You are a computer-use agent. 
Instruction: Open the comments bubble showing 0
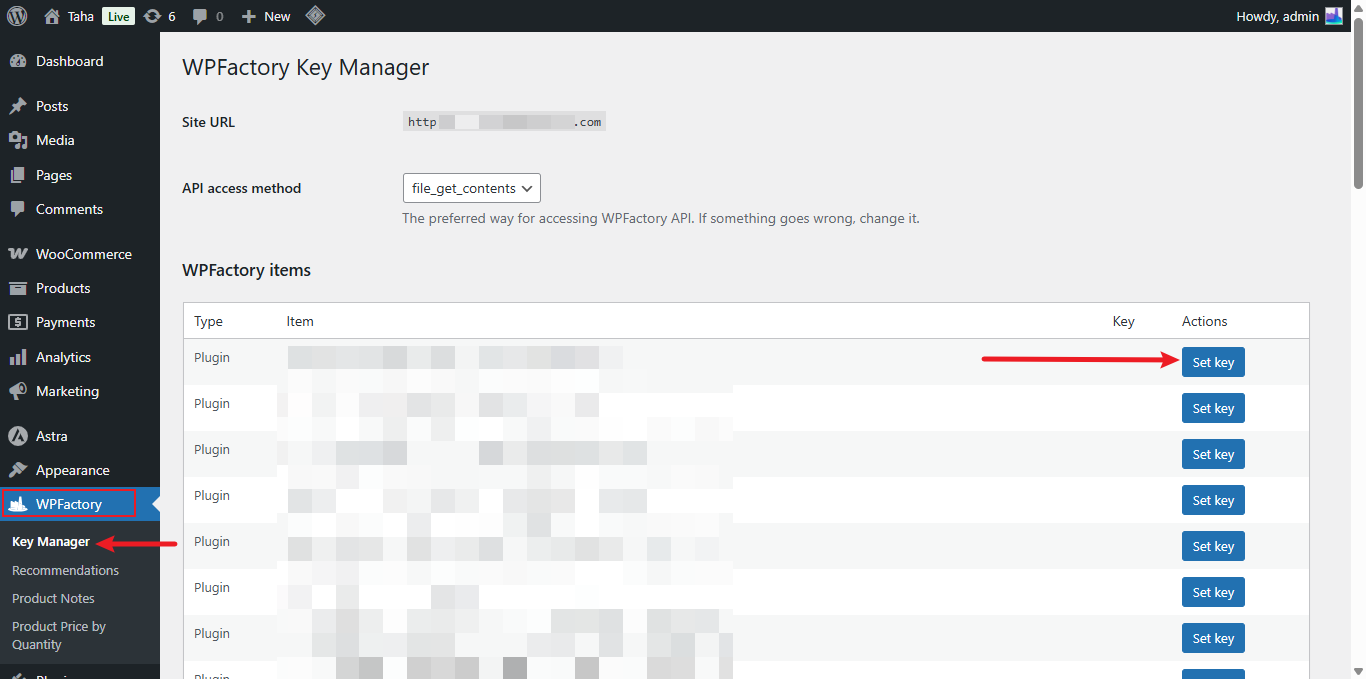[200, 16]
